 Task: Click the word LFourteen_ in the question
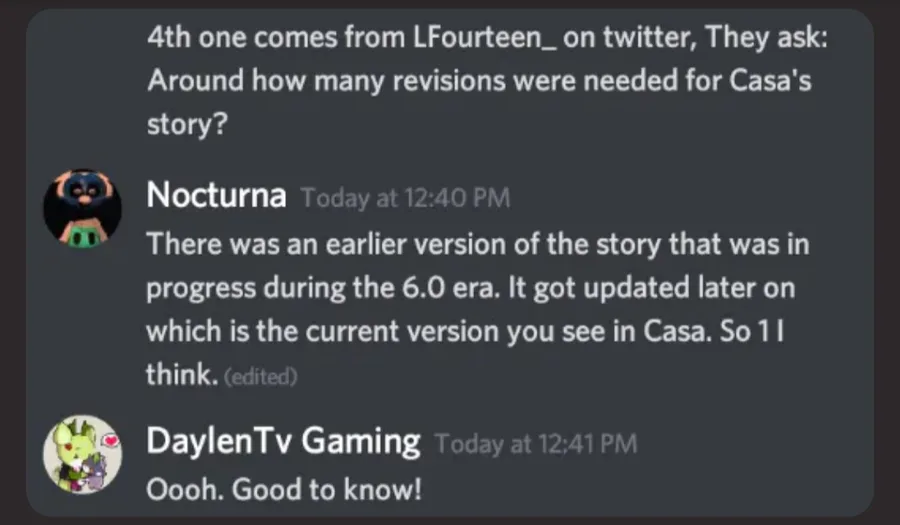(484, 38)
